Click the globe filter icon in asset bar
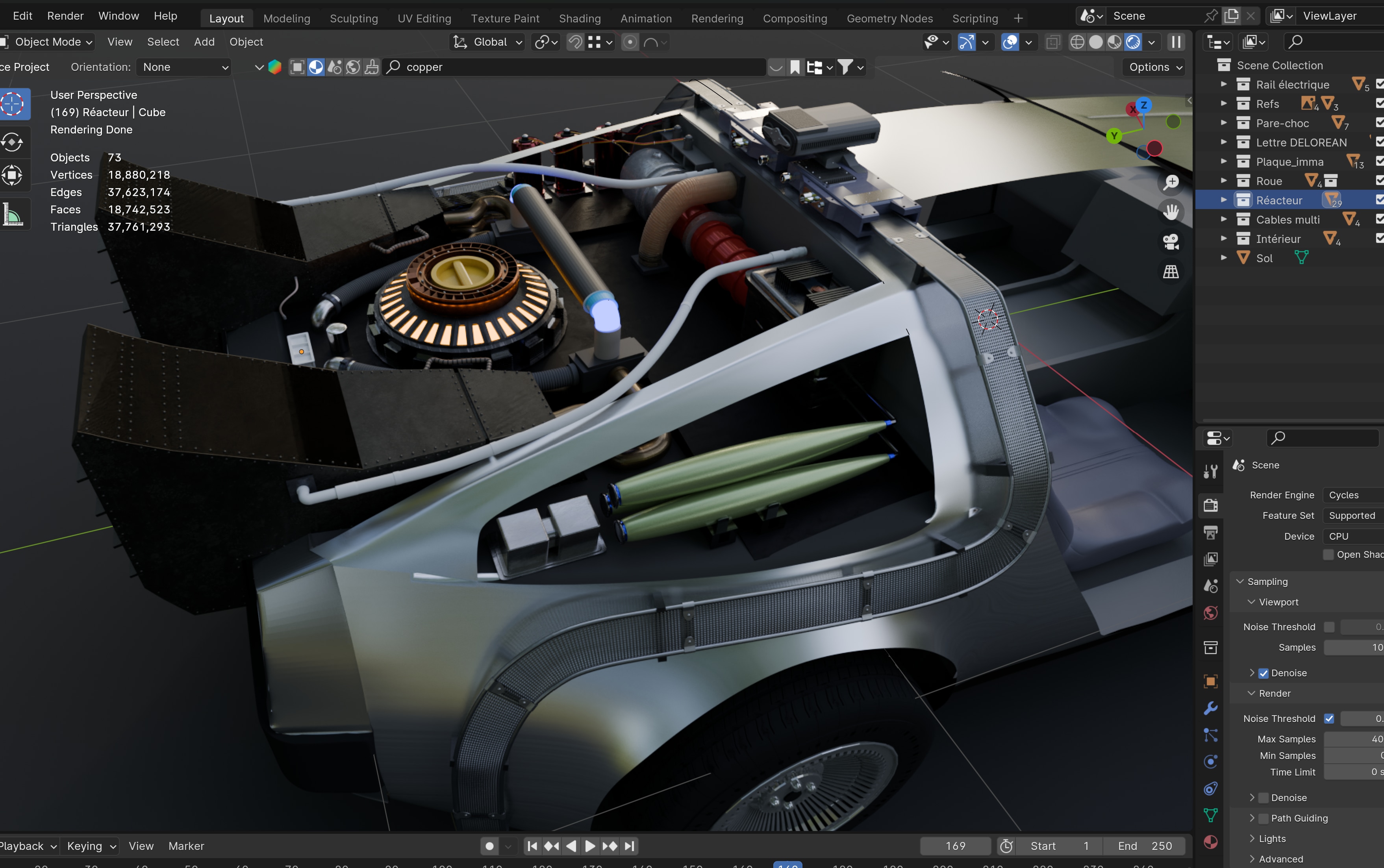Image resolution: width=1384 pixels, height=868 pixels. point(353,67)
